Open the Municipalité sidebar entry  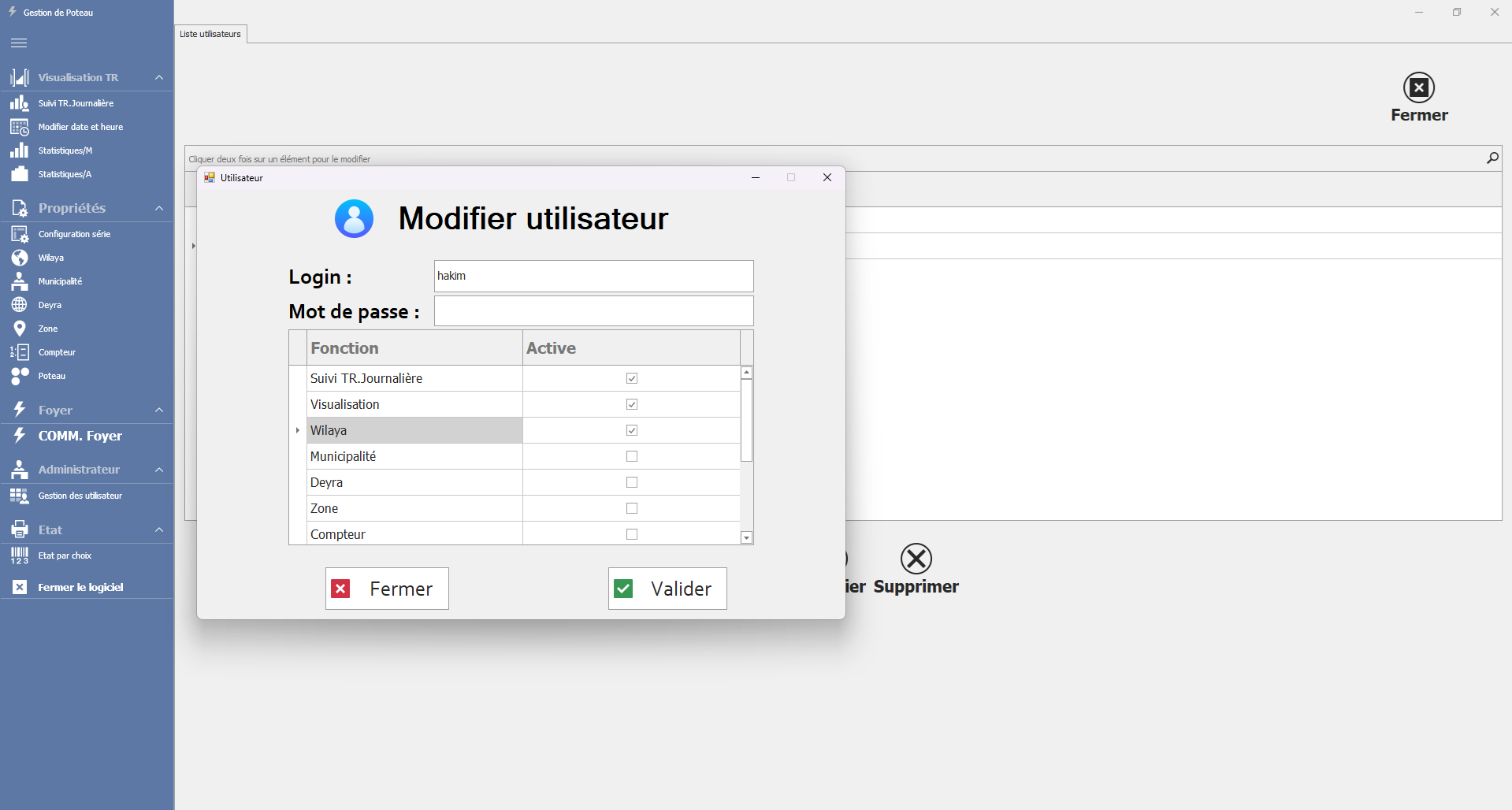pyautogui.click(x=60, y=281)
